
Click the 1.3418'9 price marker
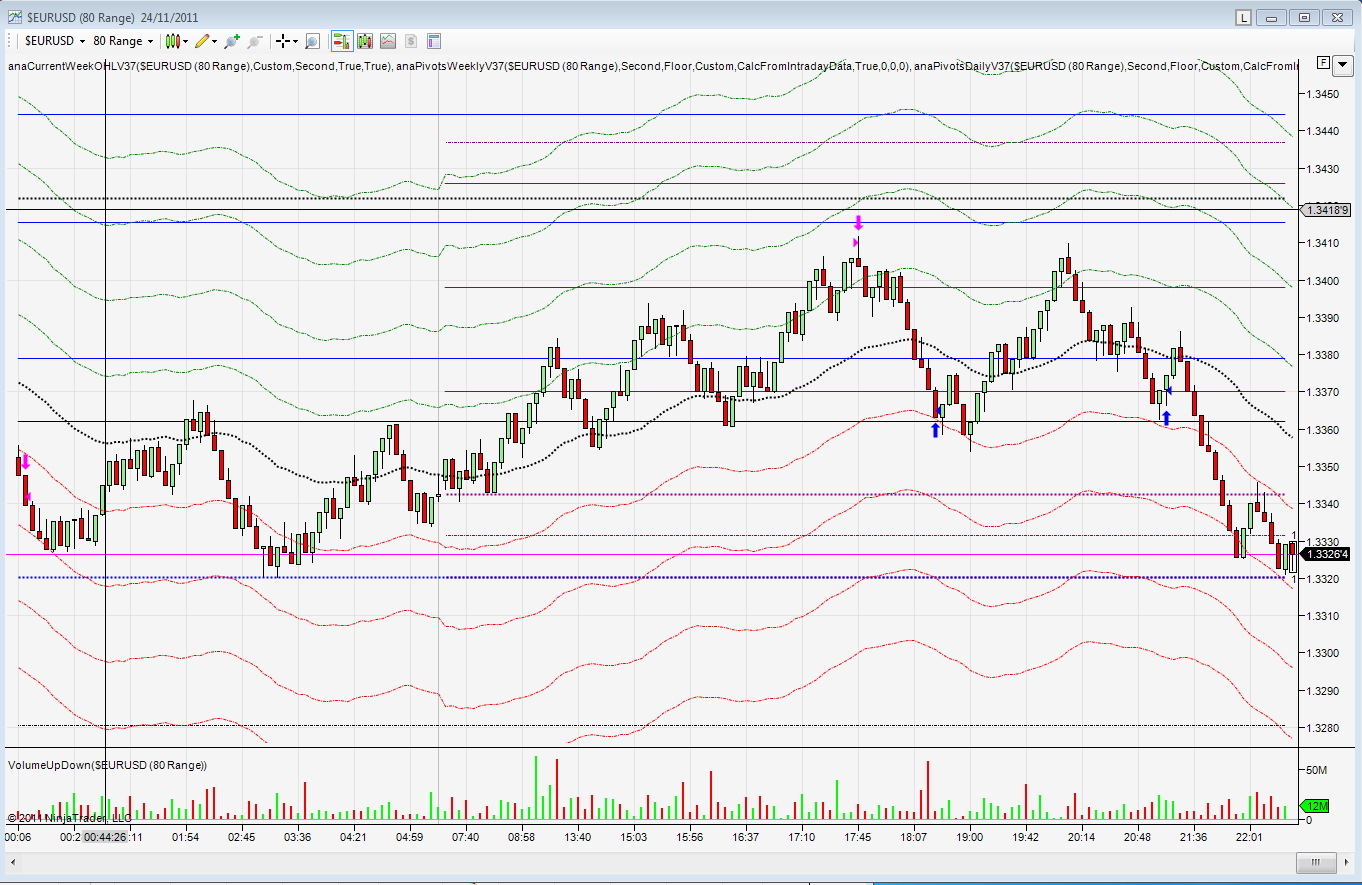click(x=1325, y=210)
